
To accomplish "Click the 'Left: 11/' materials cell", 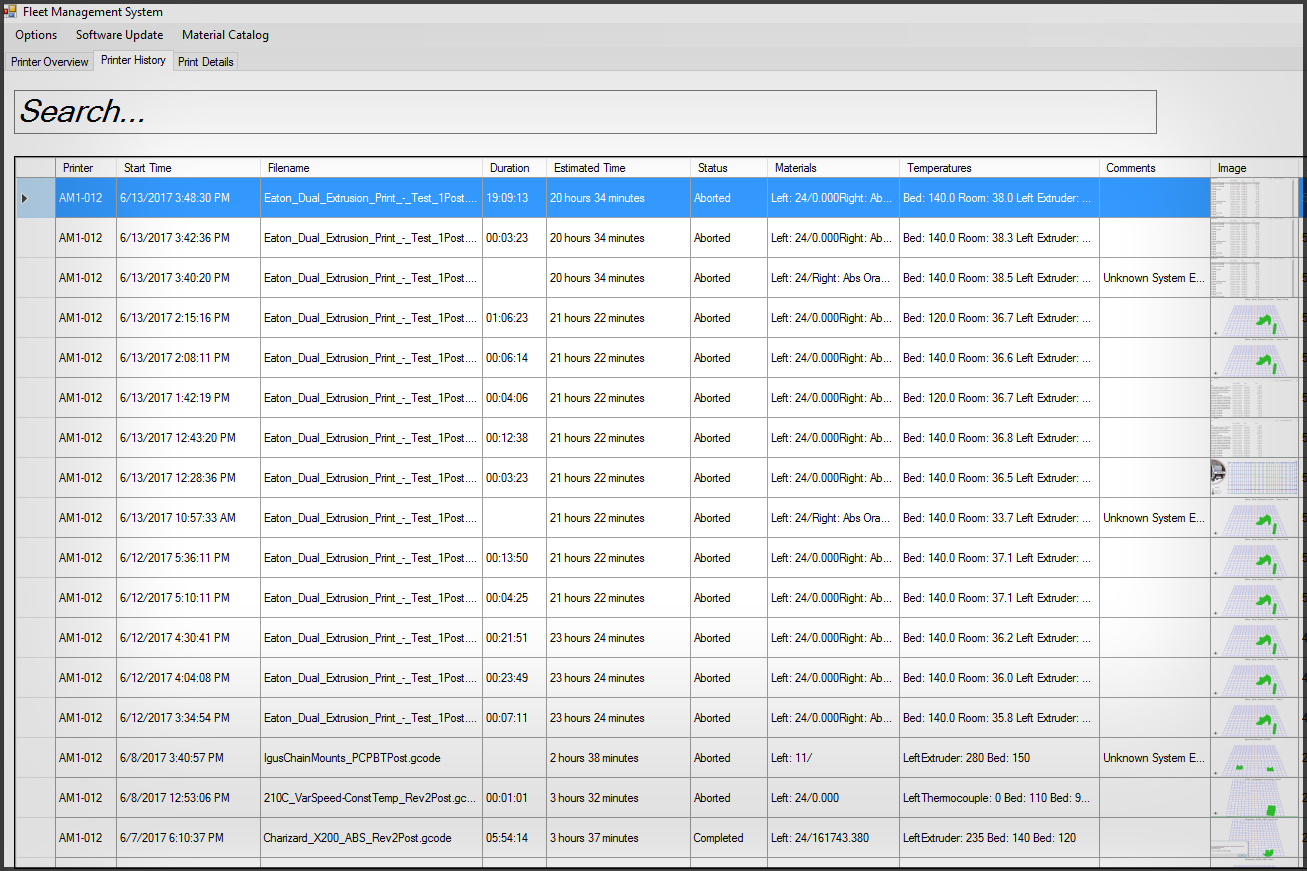I will (832, 758).
